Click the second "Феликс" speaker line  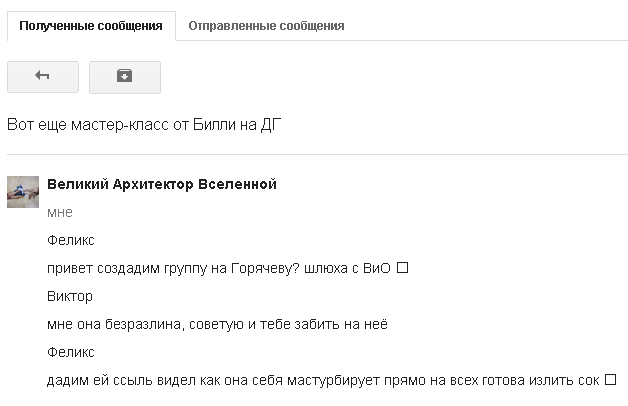70,352
